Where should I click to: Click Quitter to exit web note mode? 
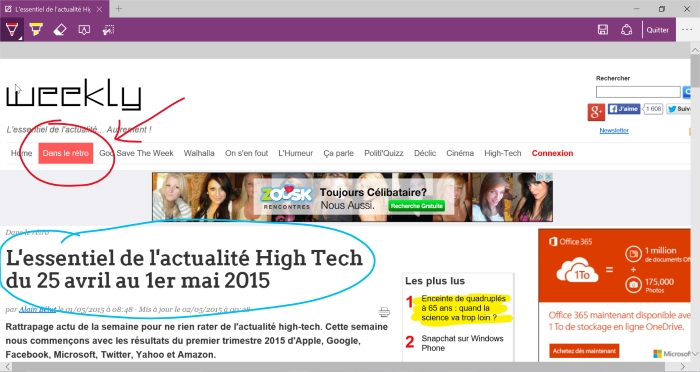point(657,30)
